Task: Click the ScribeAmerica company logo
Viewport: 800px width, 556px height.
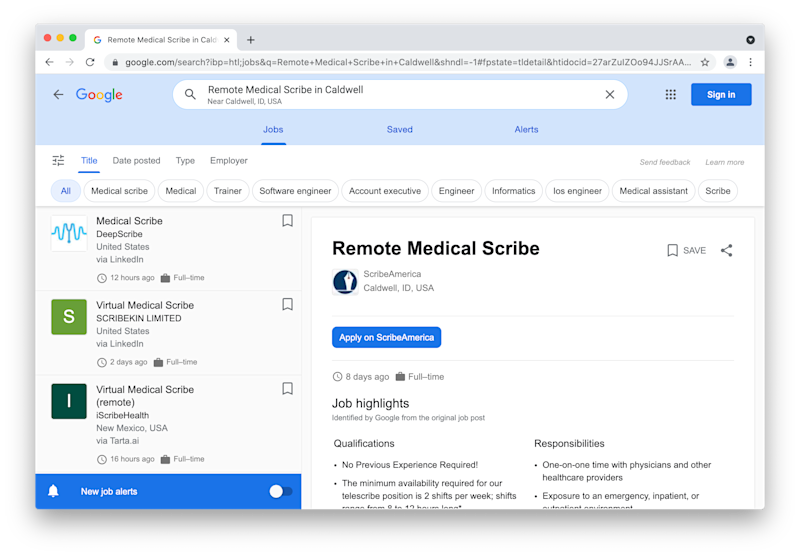Action: coord(345,282)
